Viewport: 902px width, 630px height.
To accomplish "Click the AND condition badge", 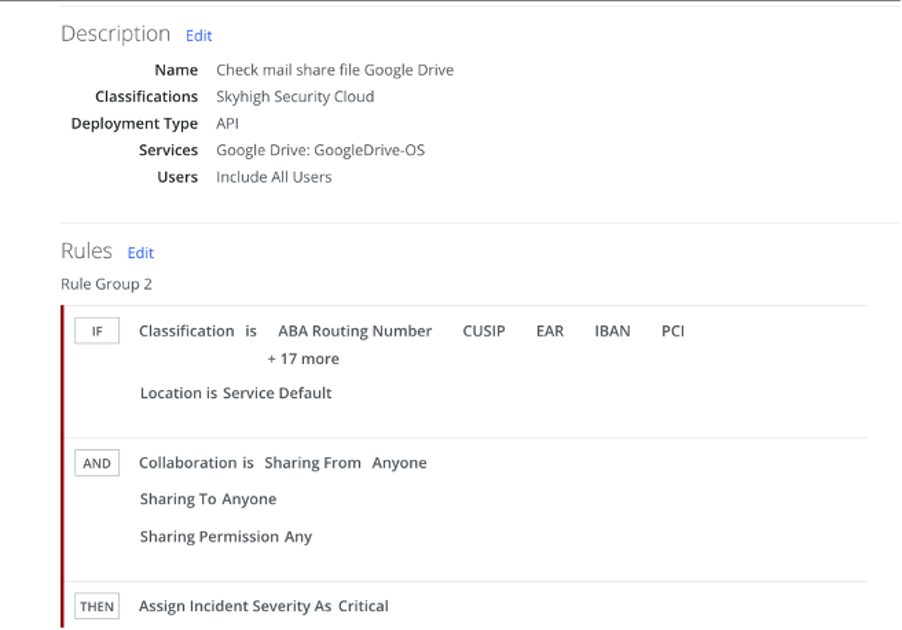I will coord(97,463).
